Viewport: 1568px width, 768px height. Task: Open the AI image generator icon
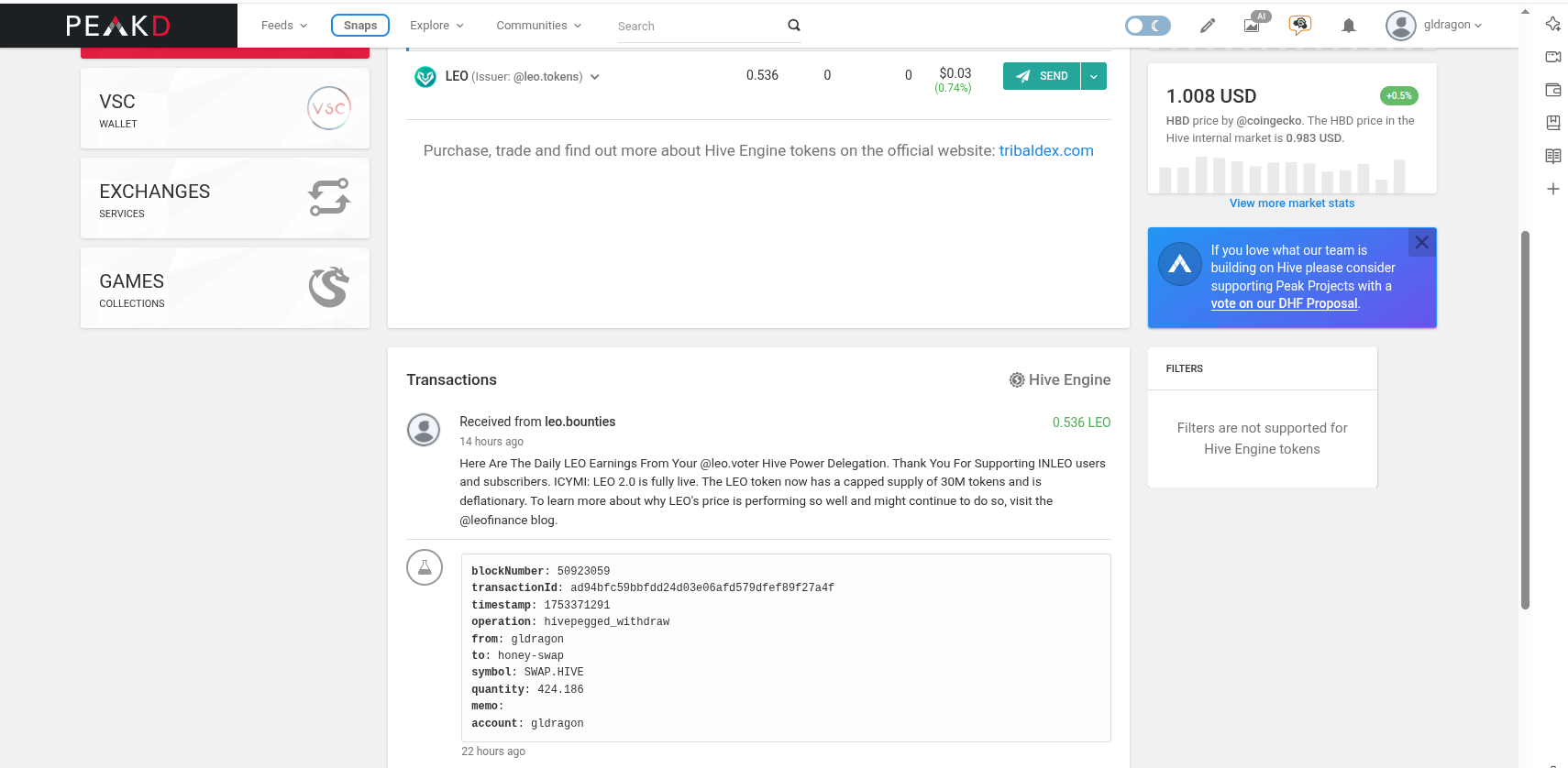click(x=1253, y=24)
